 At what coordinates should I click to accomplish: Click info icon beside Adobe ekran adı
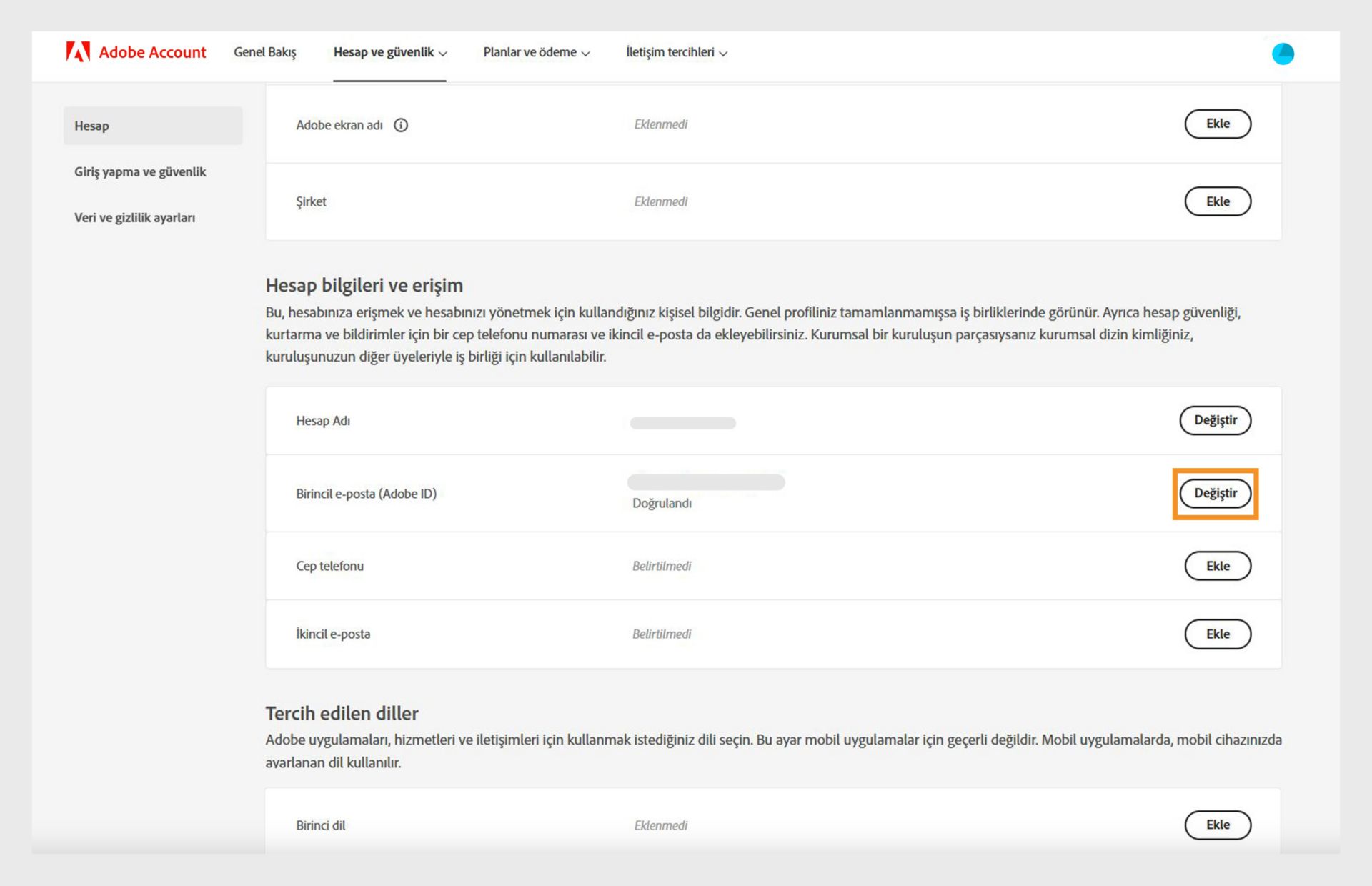click(x=401, y=125)
